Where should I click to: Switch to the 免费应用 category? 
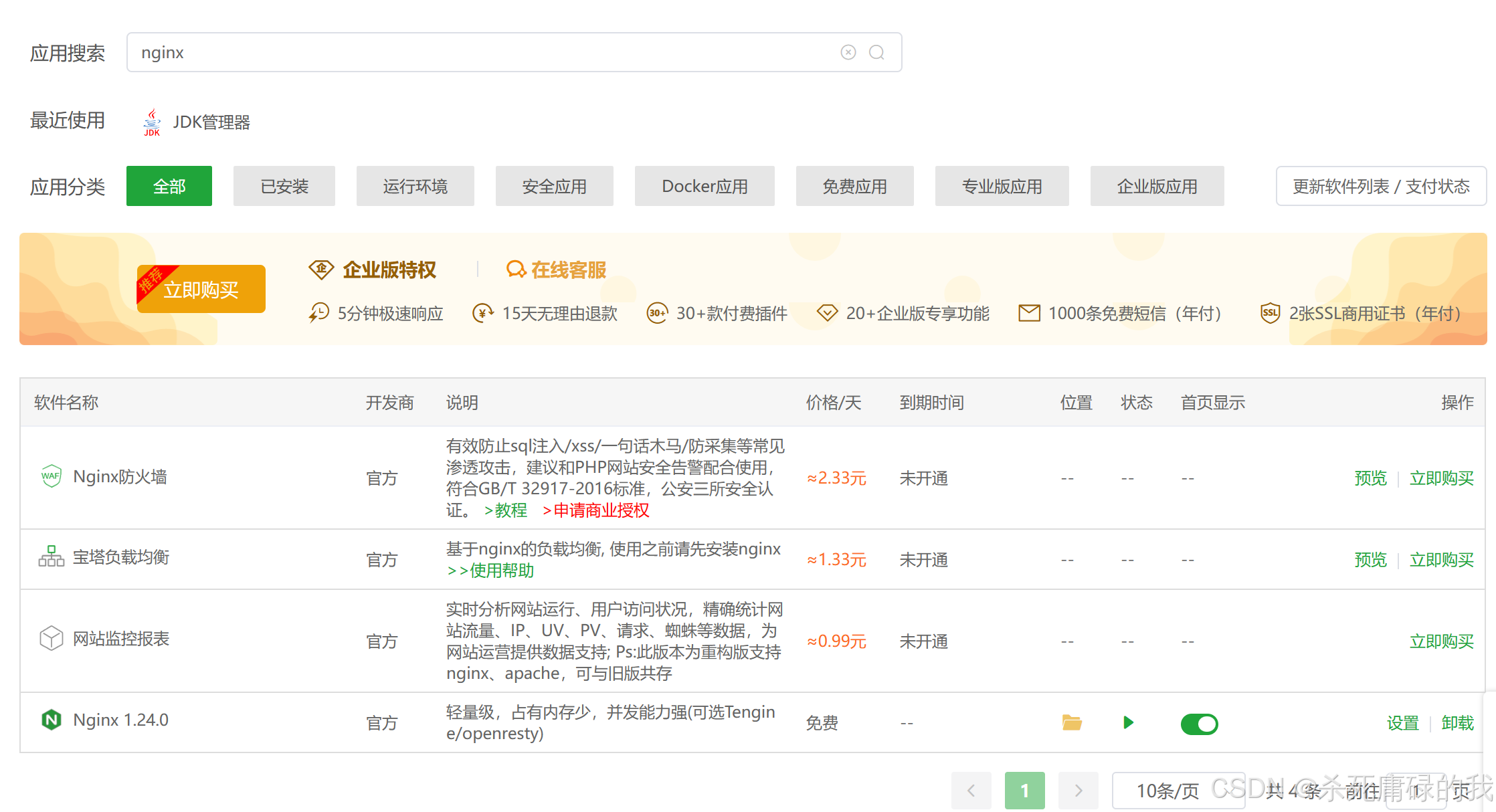point(855,186)
